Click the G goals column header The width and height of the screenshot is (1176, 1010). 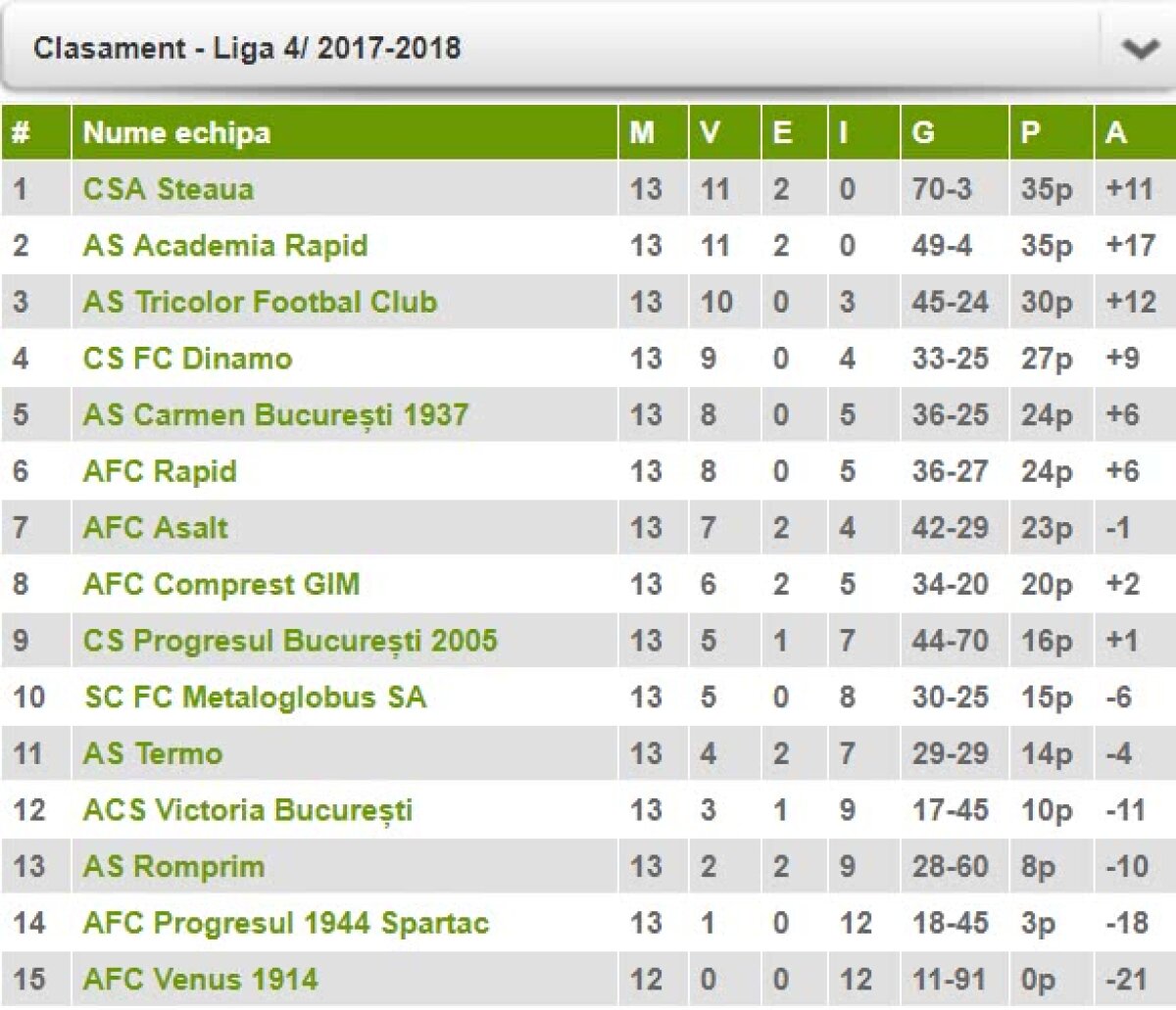[x=923, y=132]
